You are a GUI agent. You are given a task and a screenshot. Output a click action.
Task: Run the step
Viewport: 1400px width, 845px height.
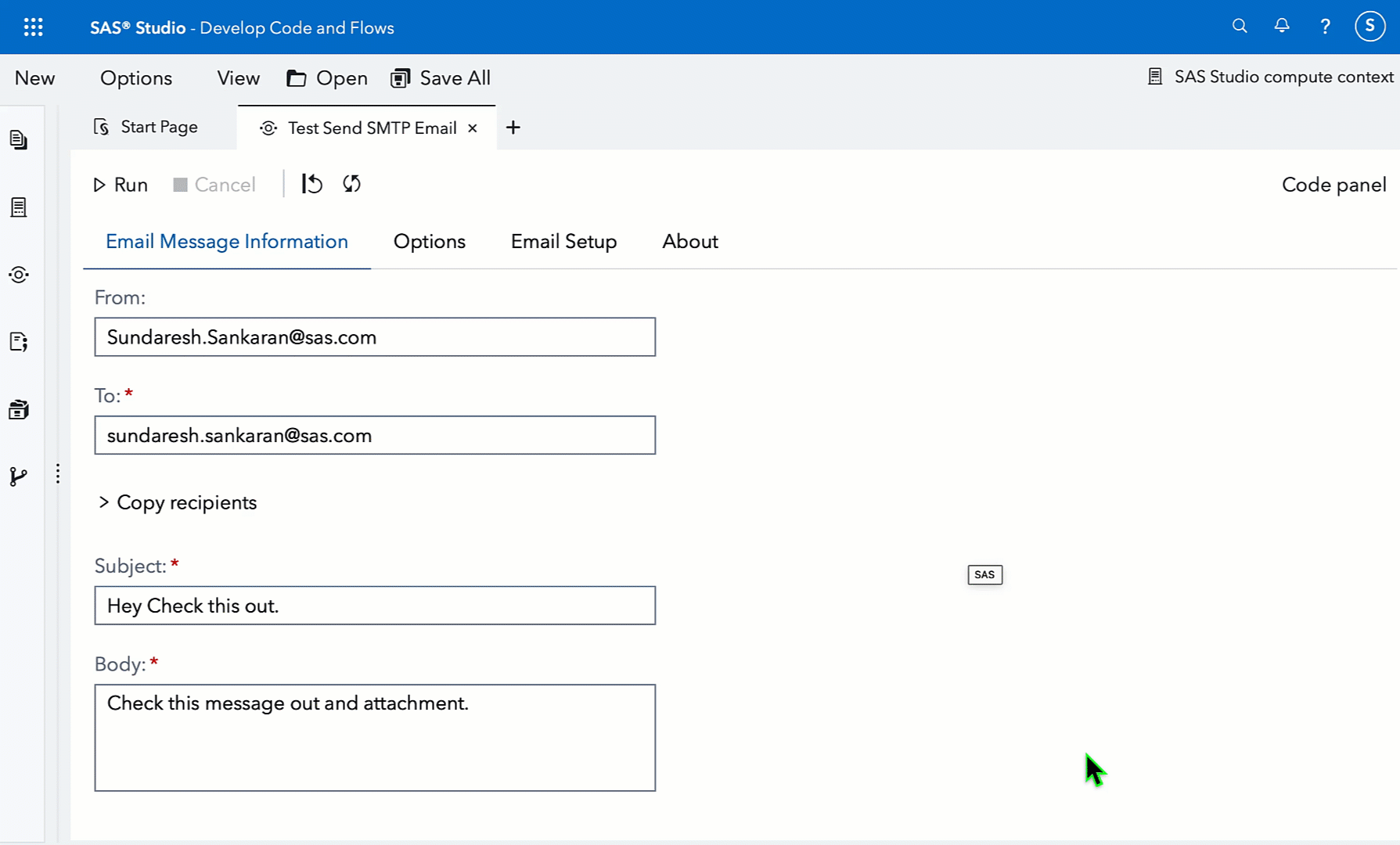coord(121,185)
